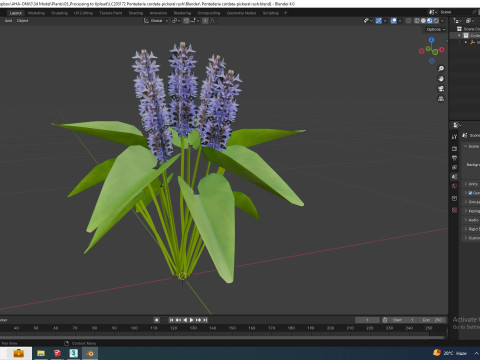The height and width of the screenshot is (360, 480).
Task: Open the Geometry Nodes workspace tab
Action: click(242, 13)
